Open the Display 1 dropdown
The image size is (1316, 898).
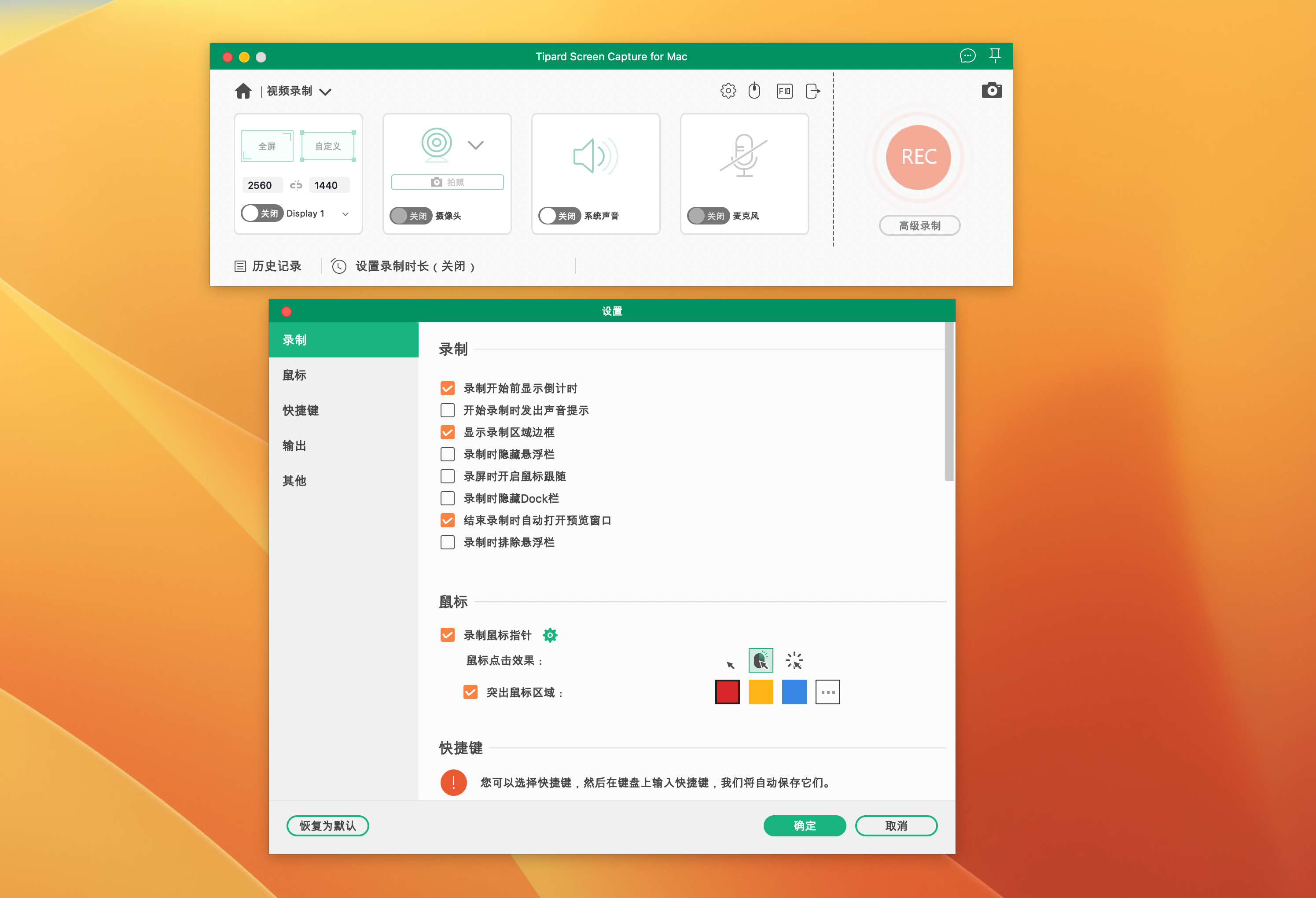click(345, 214)
